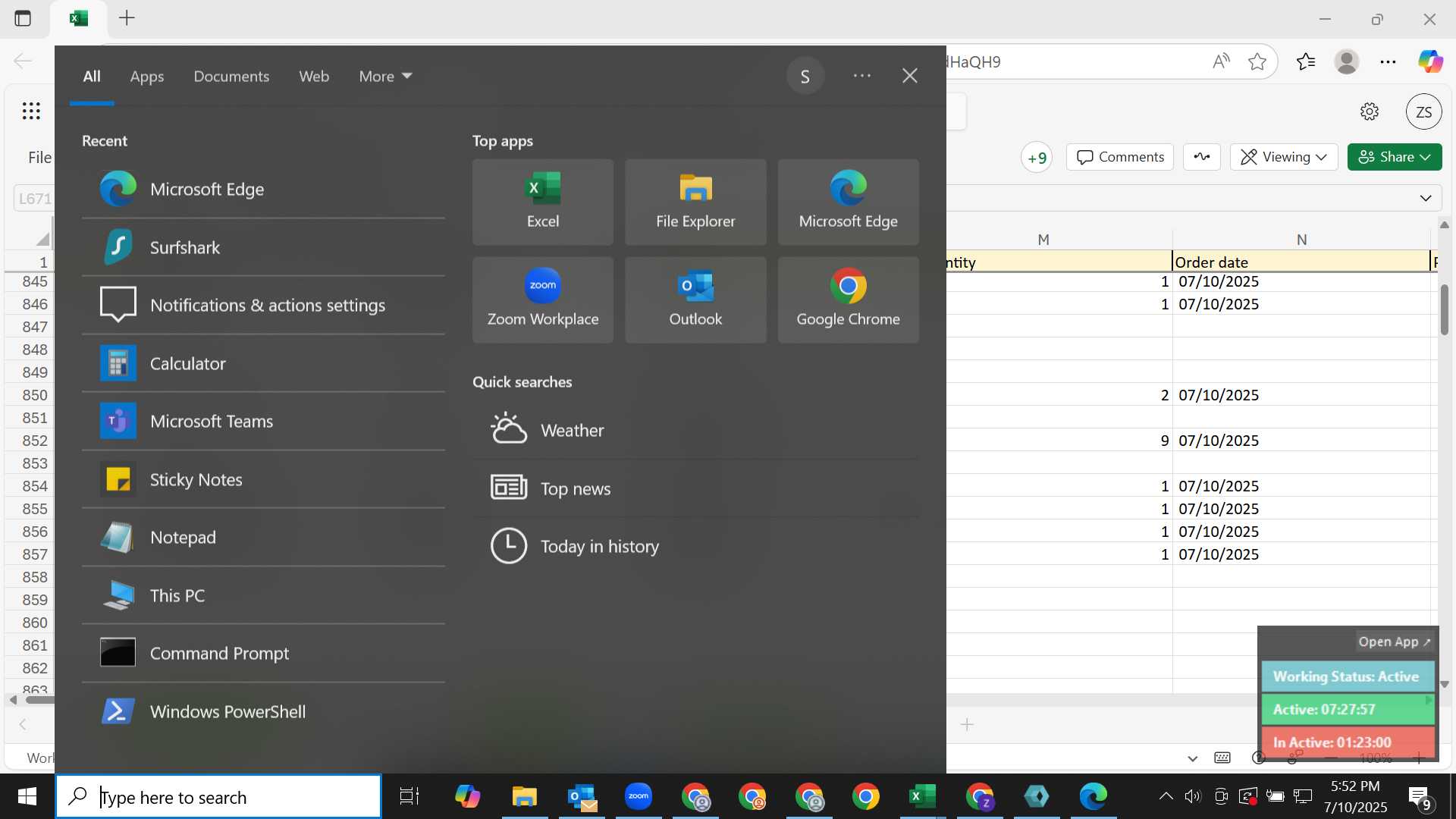1456x819 pixels.
Task: Open File Explorer from the taskbar
Action: (x=524, y=796)
